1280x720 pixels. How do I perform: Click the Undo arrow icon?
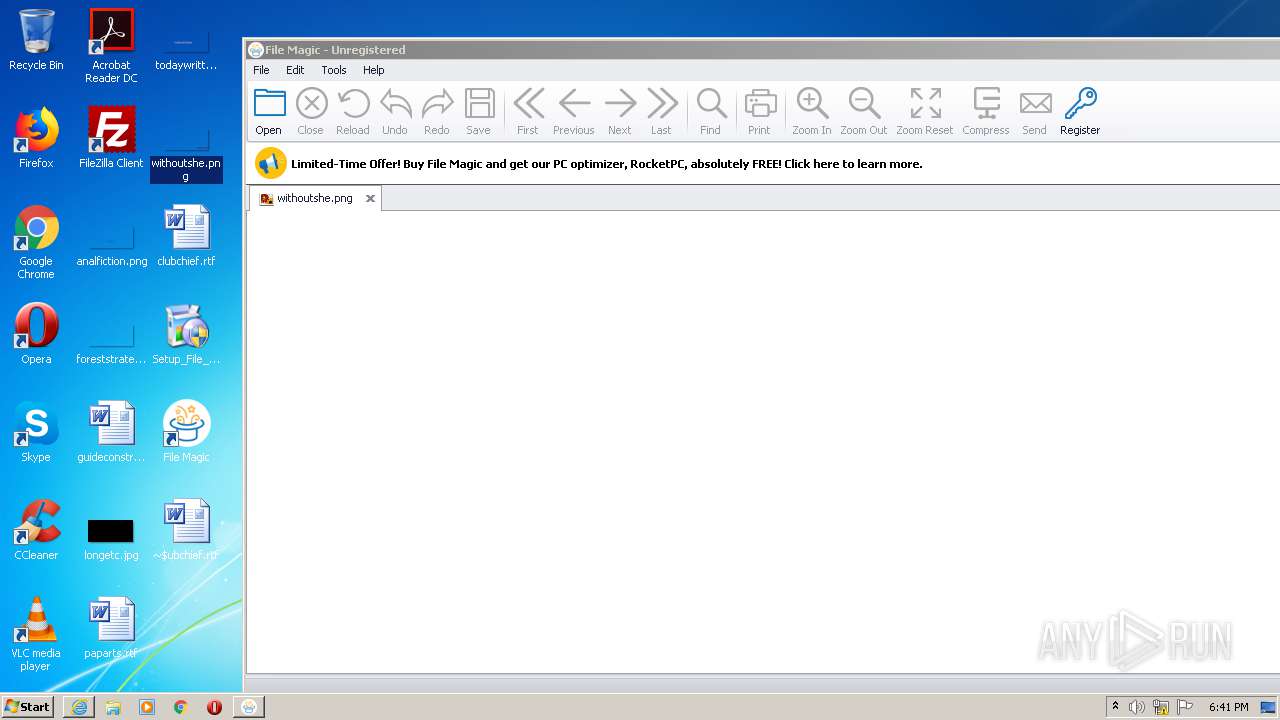tap(395, 103)
